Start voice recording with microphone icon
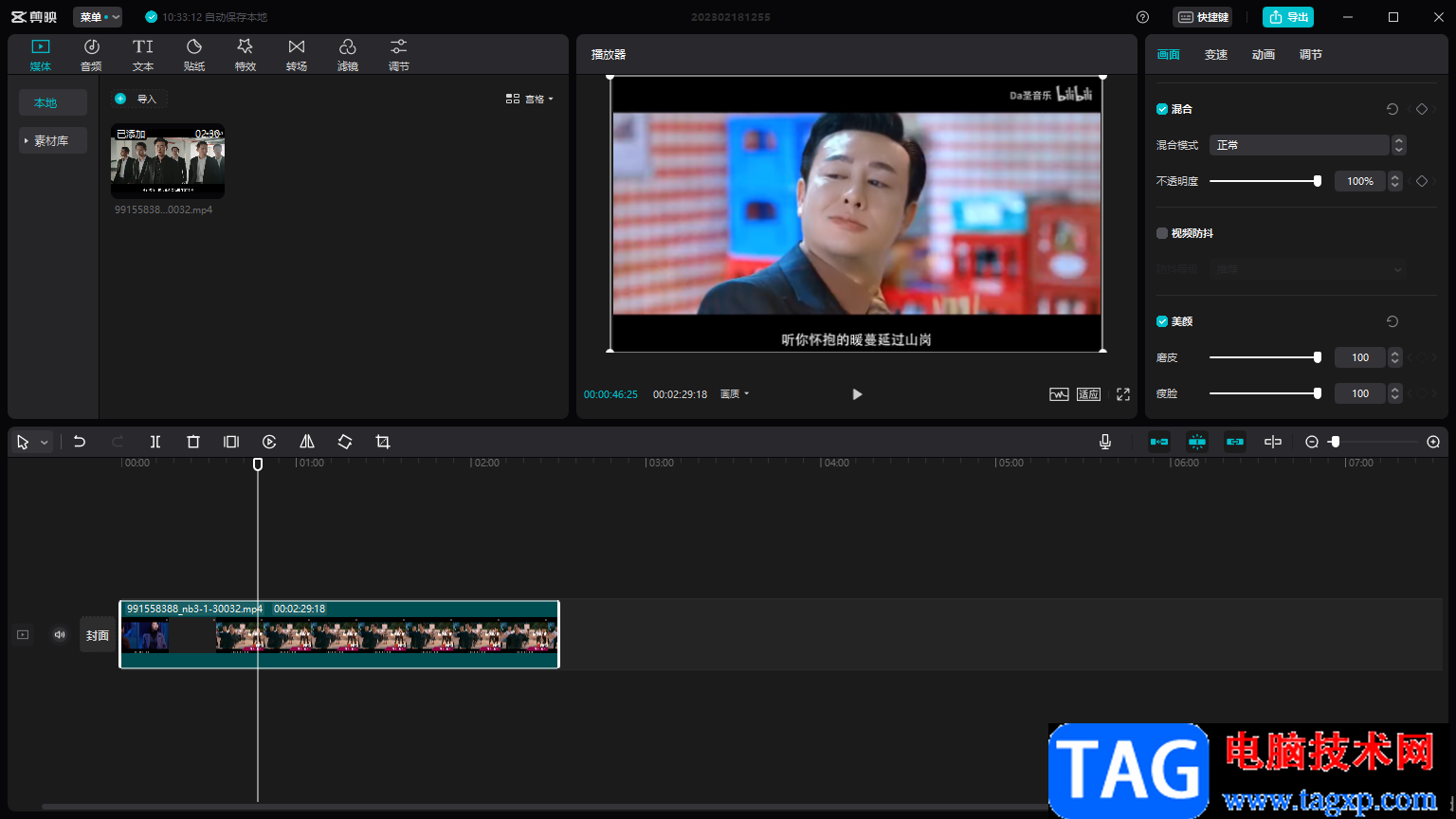 1105,442
